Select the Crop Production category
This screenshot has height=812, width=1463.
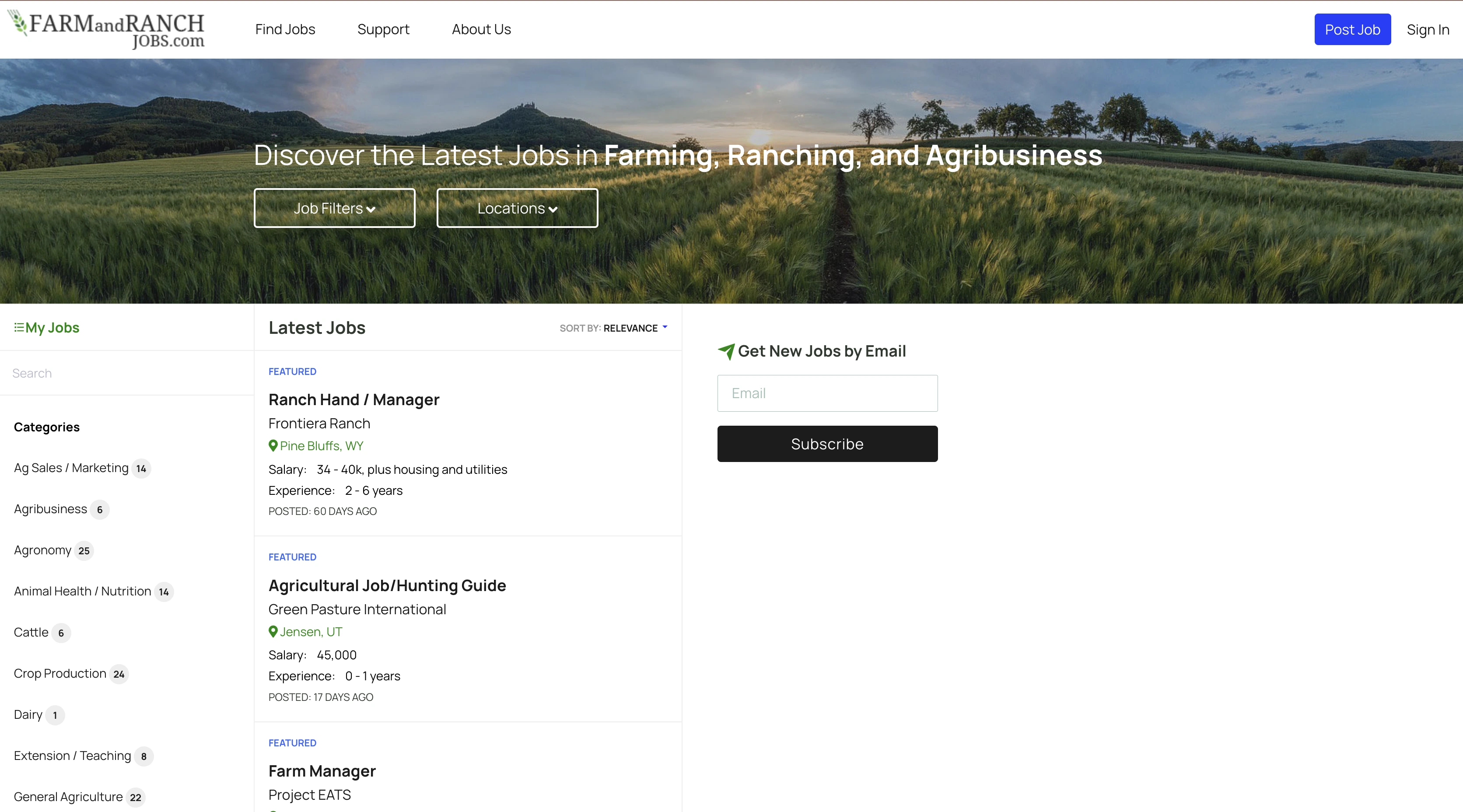click(x=60, y=673)
